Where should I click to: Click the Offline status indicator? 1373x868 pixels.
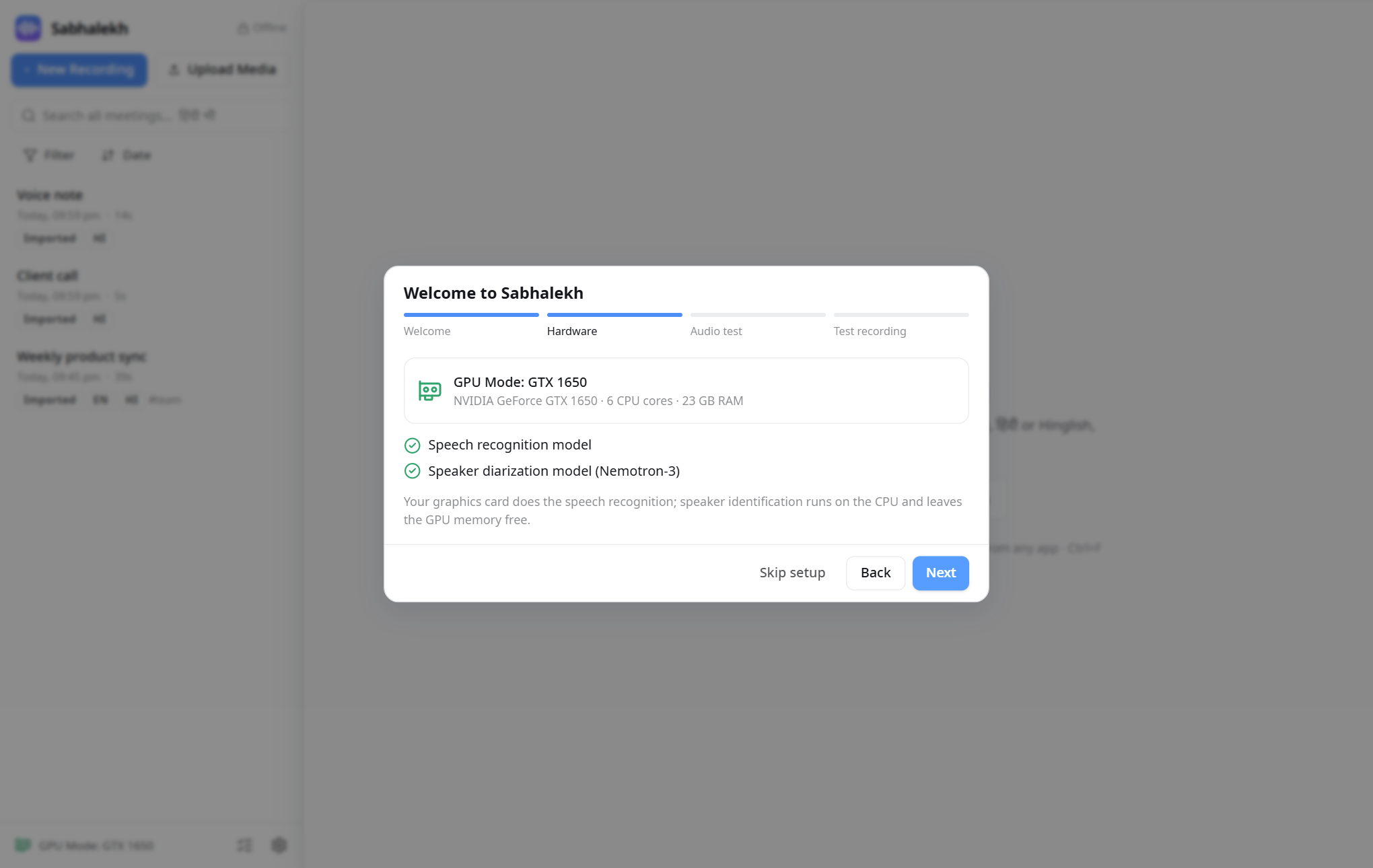coord(262,28)
